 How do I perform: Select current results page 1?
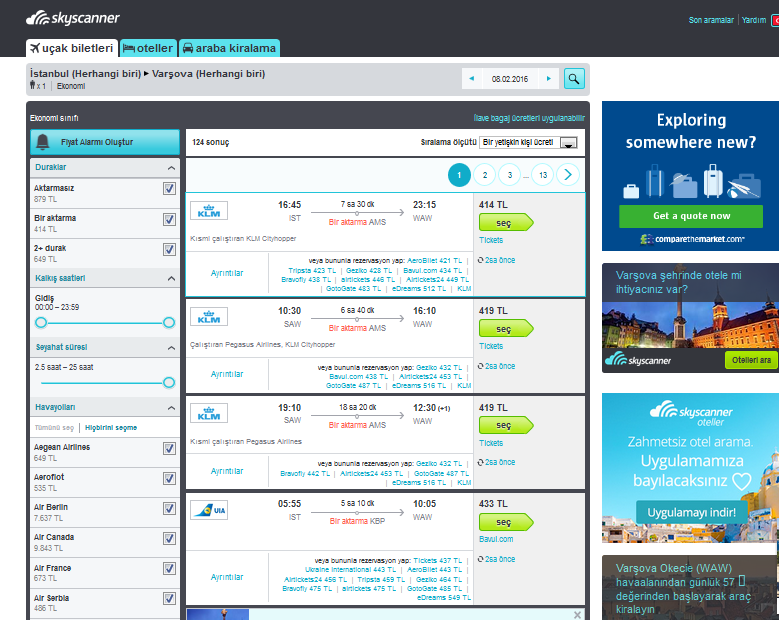pos(459,175)
